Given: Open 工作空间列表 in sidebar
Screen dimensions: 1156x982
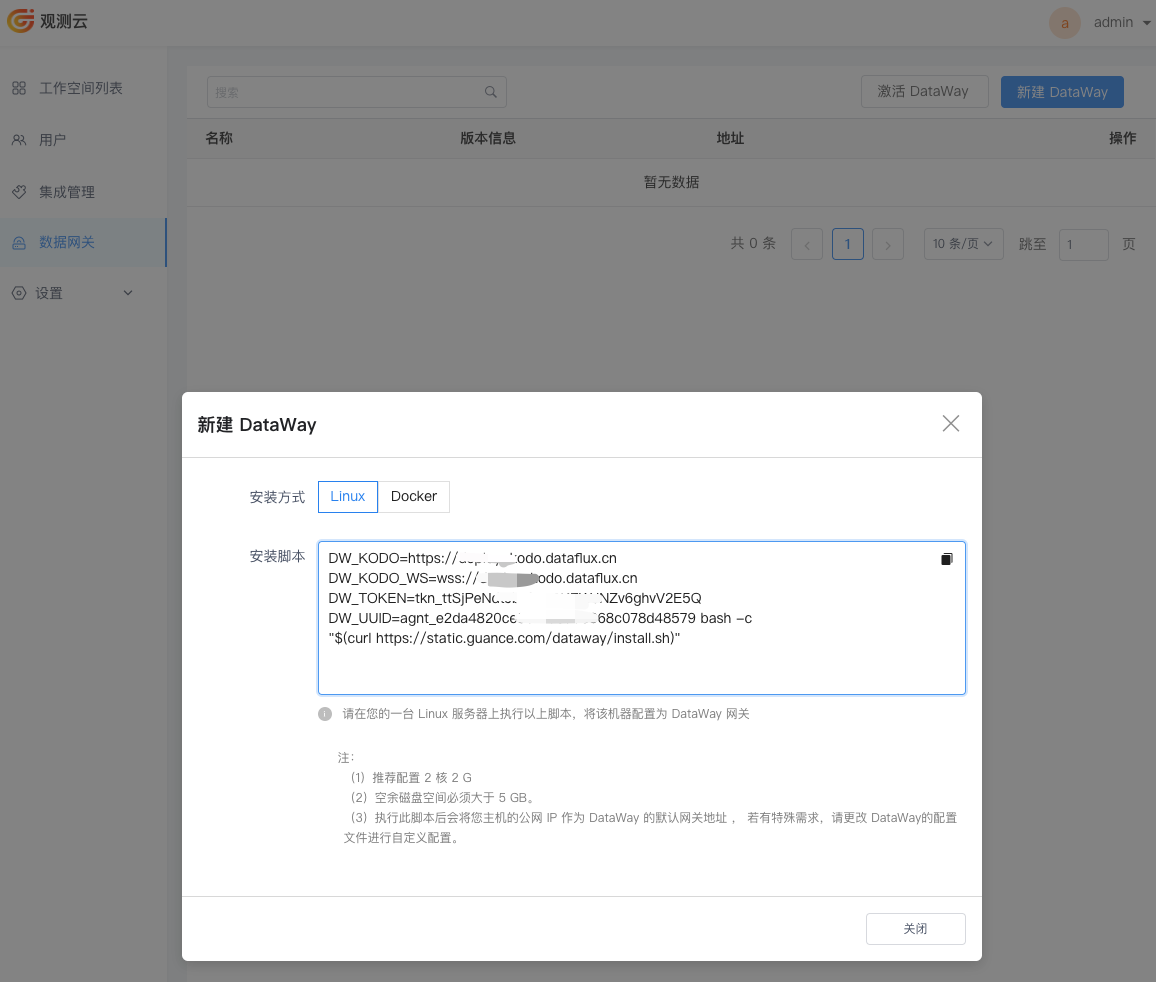Looking at the screenshot, I should click(83, 88).
